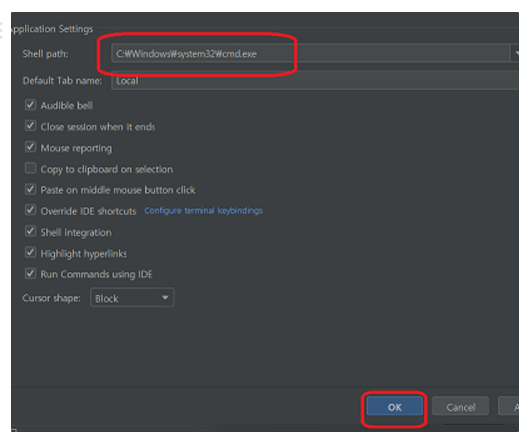The image size is (525, 442).
Task: Open the Shell path dropdown arrow
Action: (515, 53)
